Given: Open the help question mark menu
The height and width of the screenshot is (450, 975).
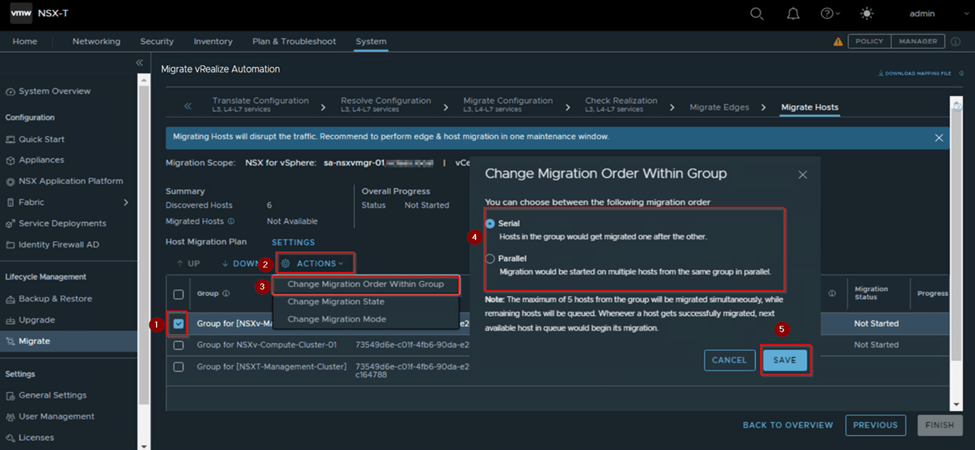Looking at the screenshot, I should [828, 14].
